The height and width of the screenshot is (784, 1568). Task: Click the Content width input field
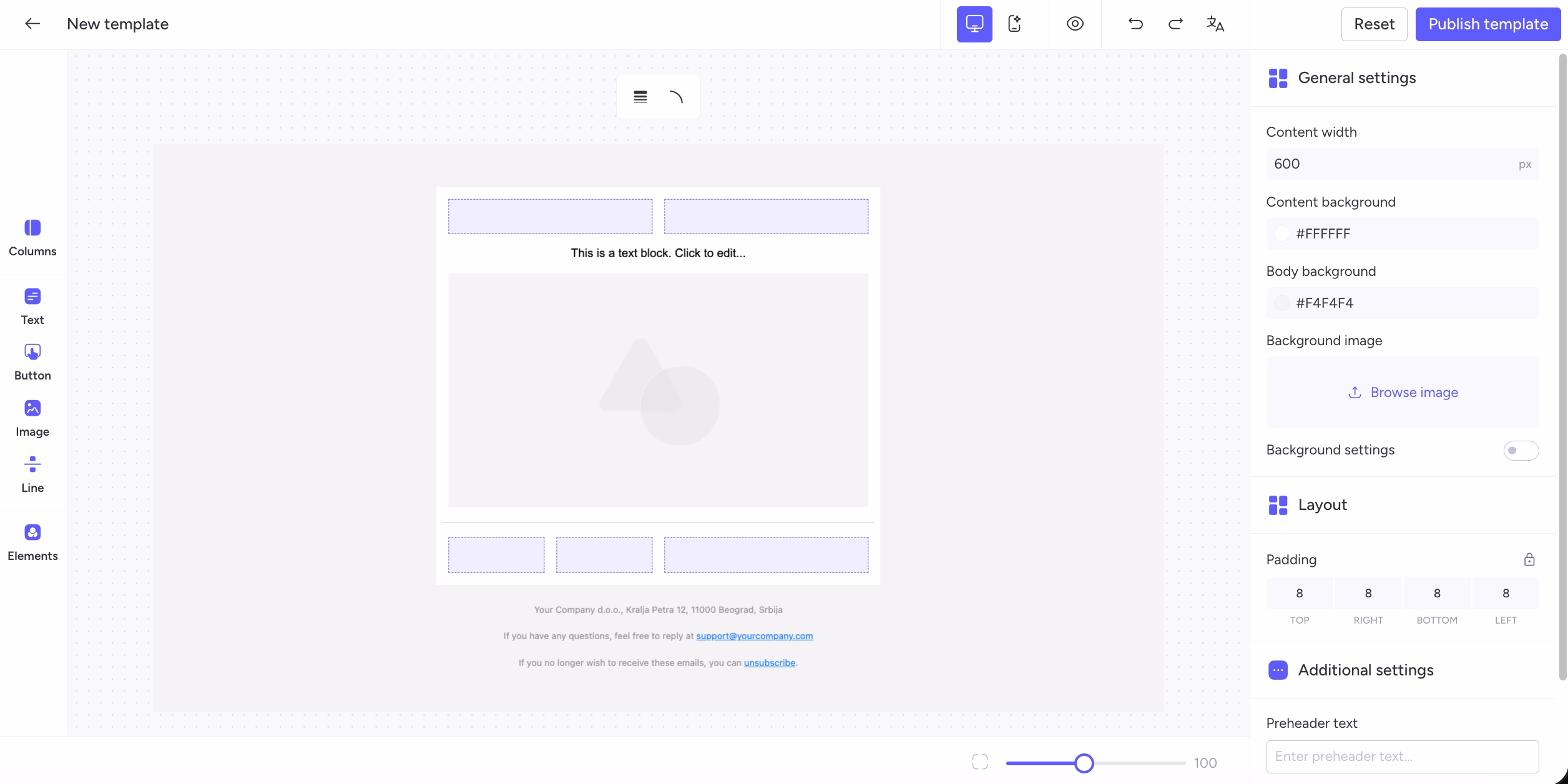[1403, 164]
